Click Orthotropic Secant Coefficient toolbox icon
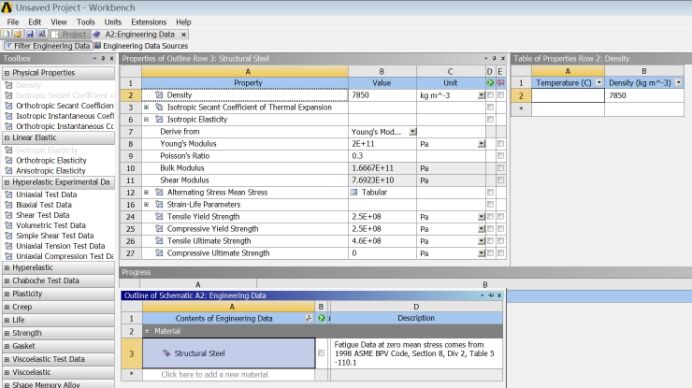The height and width of the screenshot is (388, 692). (8, 106)
